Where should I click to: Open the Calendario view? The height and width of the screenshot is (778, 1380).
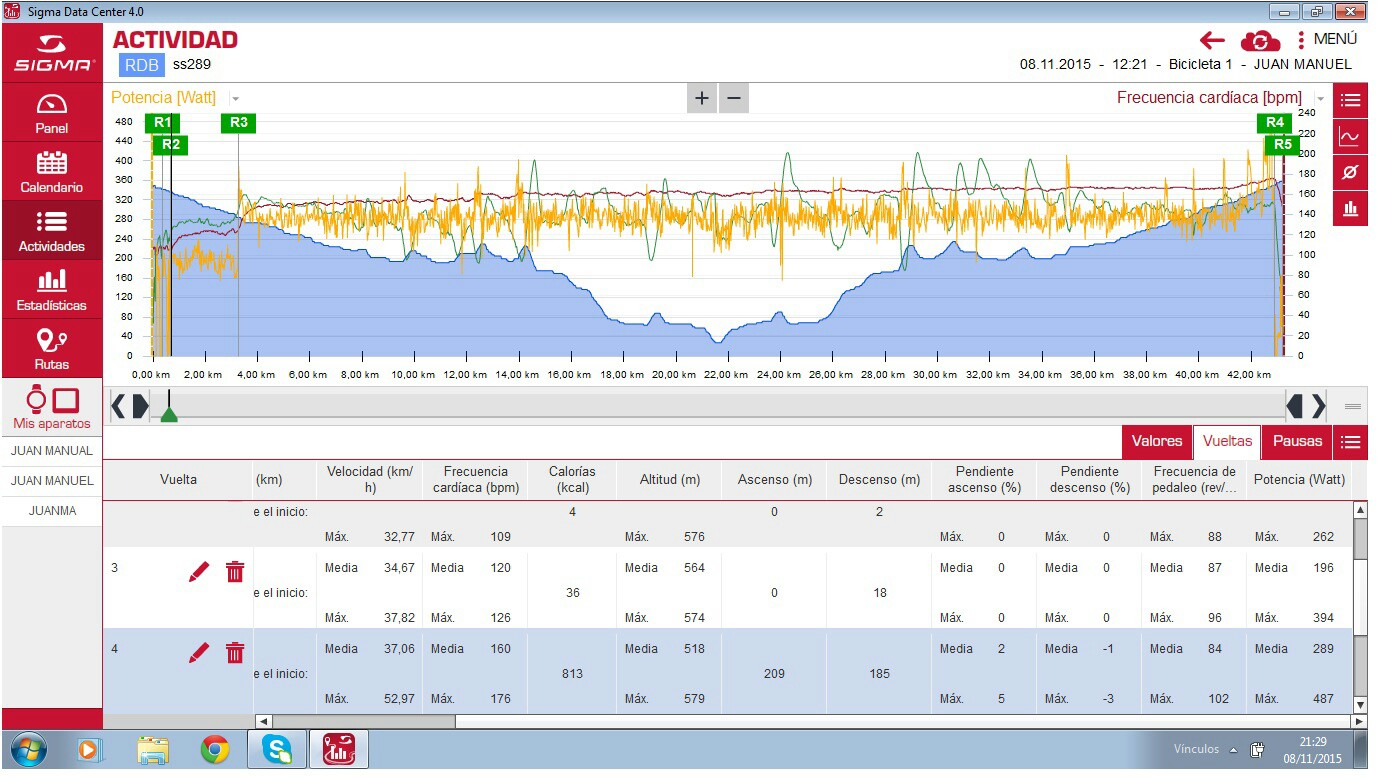point(52,171)
